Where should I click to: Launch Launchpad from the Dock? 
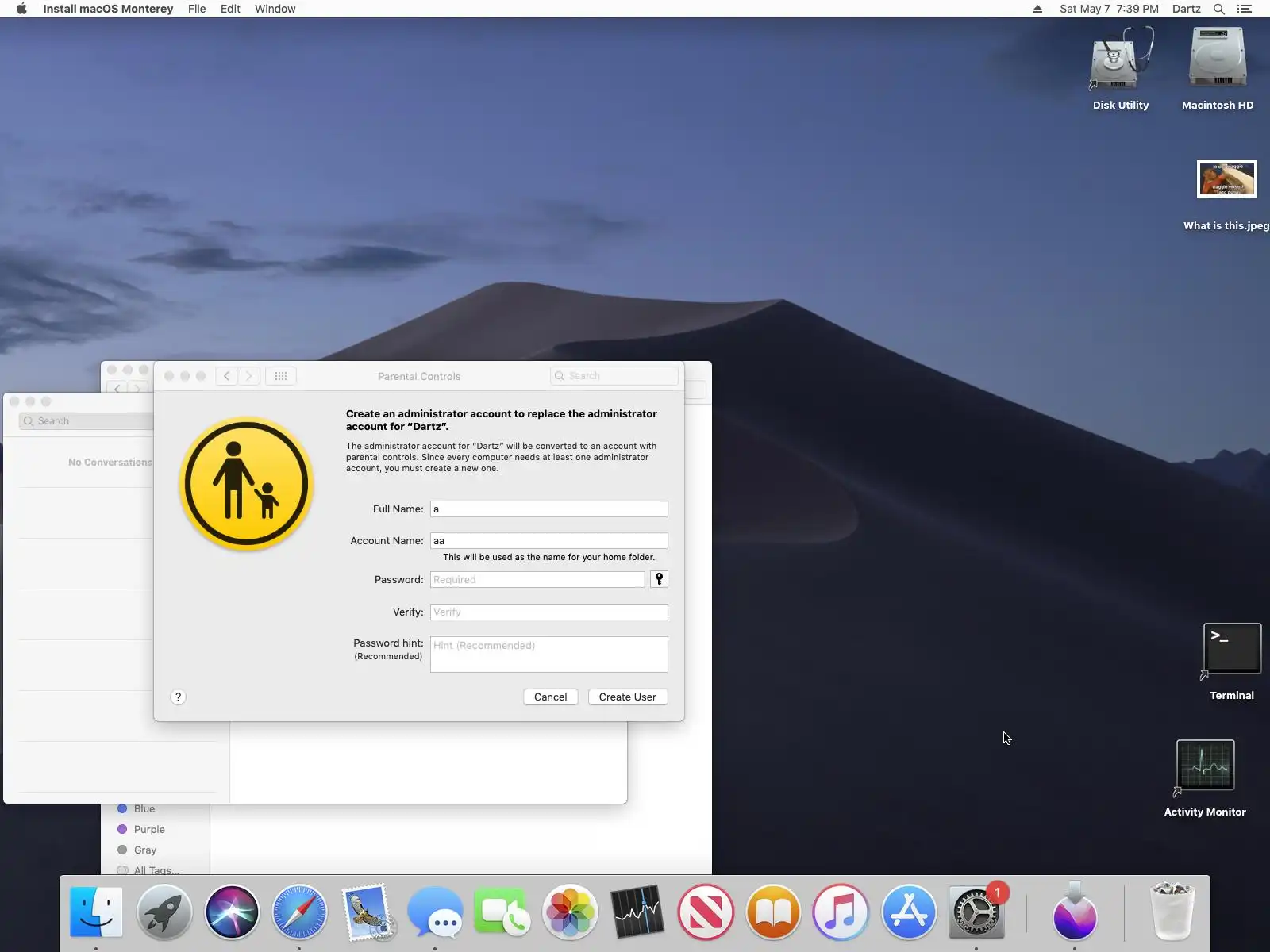[x=164, y=912]
